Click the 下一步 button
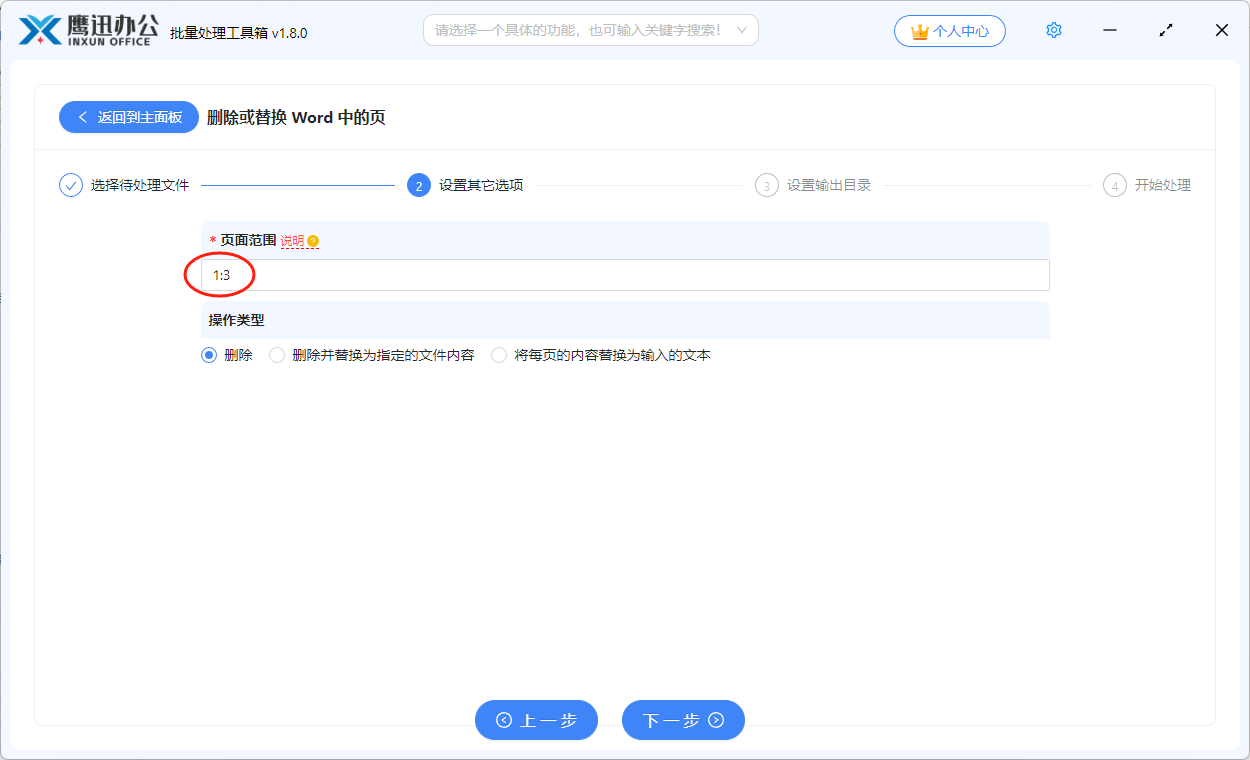The height and width of the screenshot is (760, 1250). [x=683, y=720]
